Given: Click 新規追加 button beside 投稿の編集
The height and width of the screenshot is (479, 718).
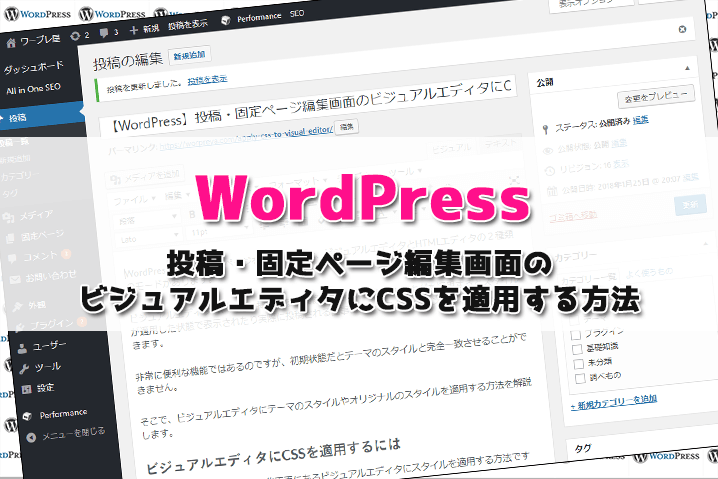Looking at the screenshot, I should 189,55.
